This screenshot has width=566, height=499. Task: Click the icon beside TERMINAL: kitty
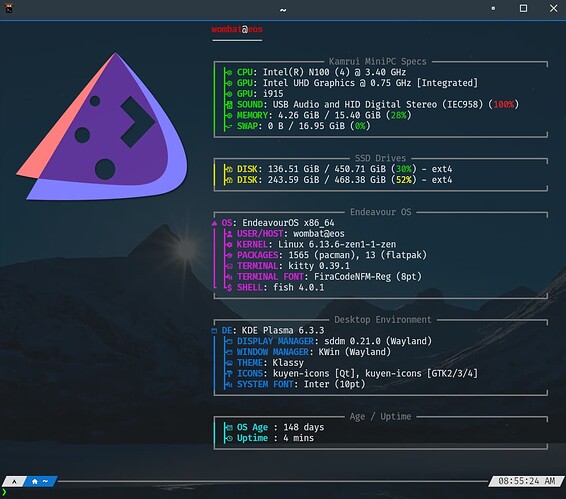pos(229,266)
